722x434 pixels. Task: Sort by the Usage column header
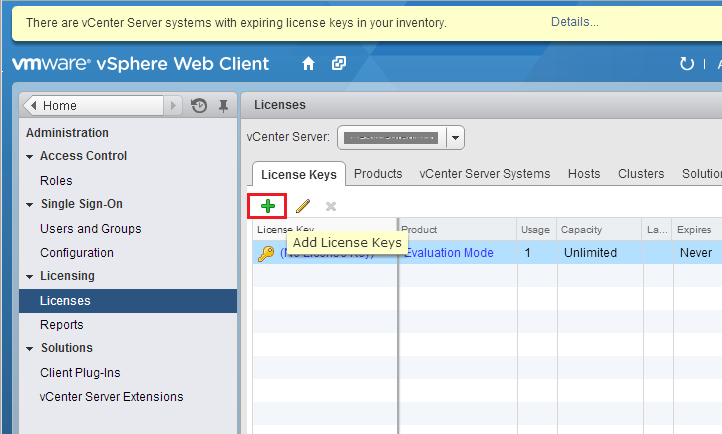point(536,229)
